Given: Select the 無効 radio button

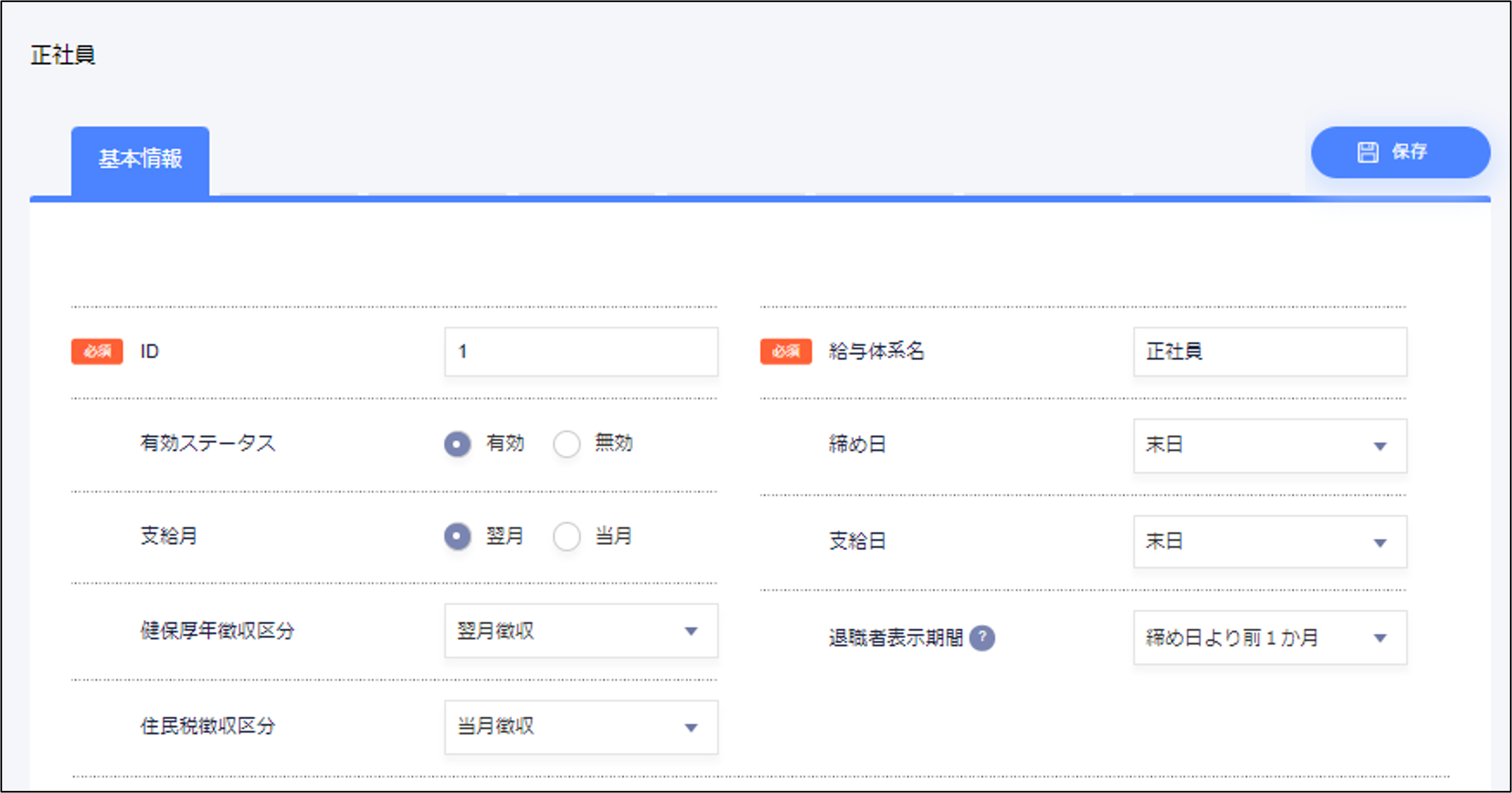Looking at the screenshot, I should [567, 444].
